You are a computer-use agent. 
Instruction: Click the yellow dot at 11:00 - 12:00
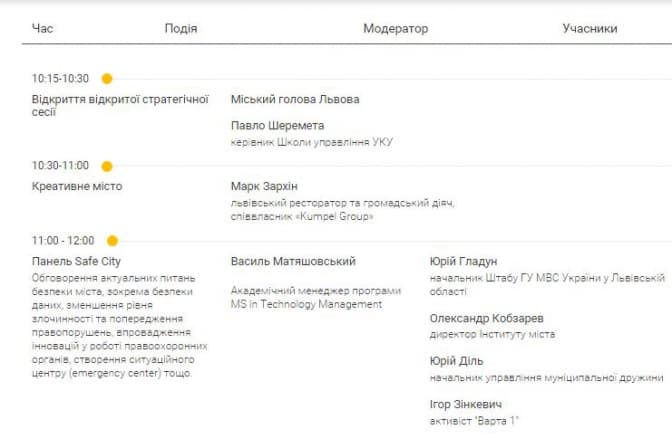(x=112, y=241)
